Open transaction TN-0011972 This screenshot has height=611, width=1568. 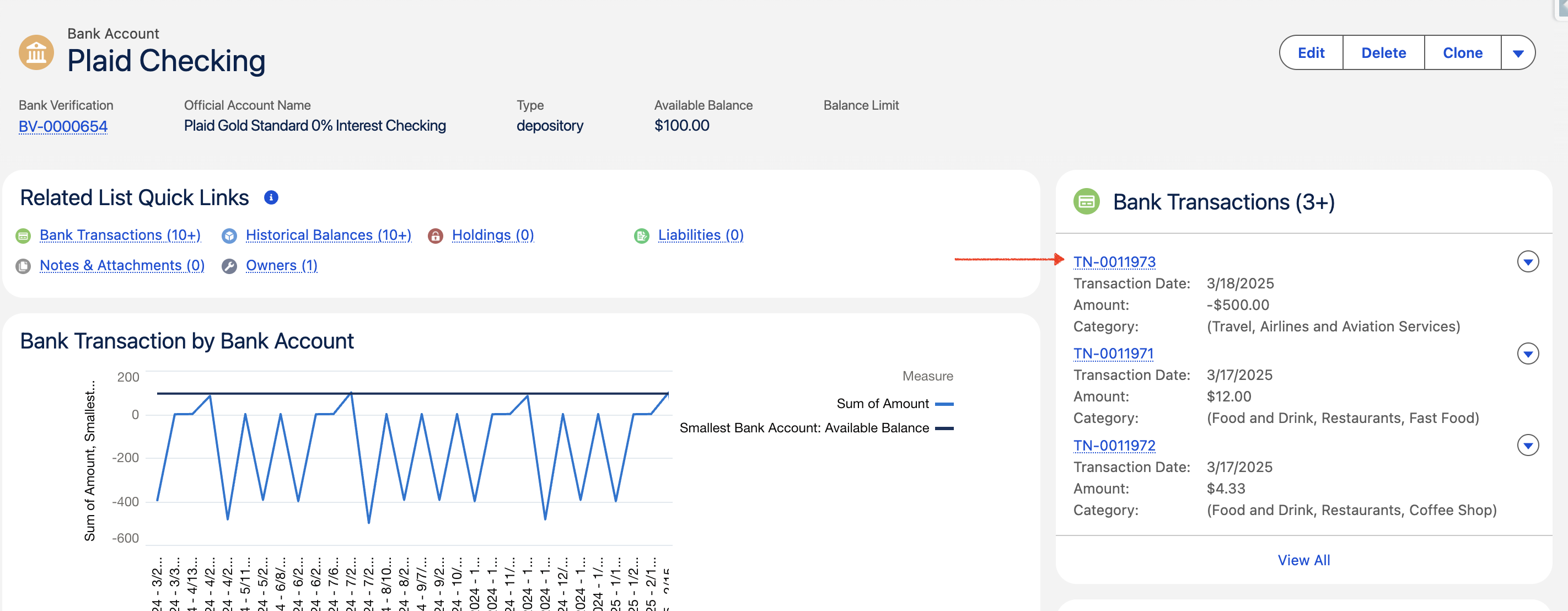1114,446
